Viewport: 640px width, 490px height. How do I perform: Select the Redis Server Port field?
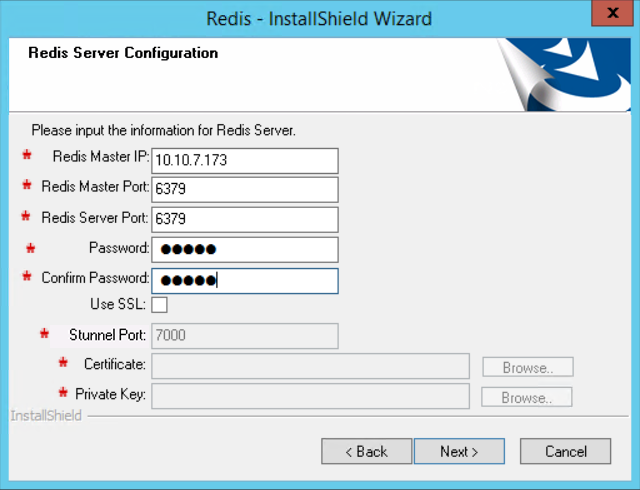coord(244,220)
